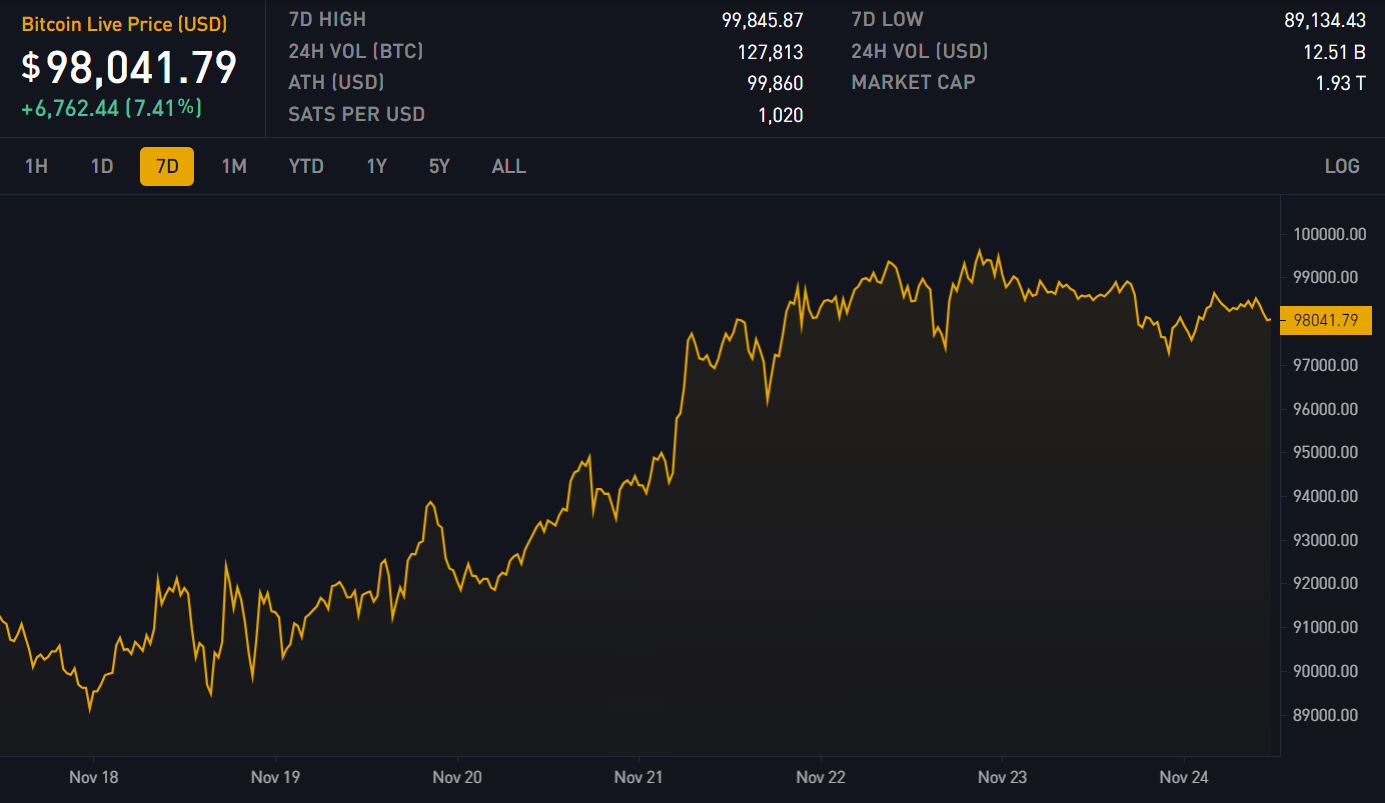Click the 98041.79 current price axis tag
The height and width of the screenshot is (803, 1385).
tap(1326, 320)
